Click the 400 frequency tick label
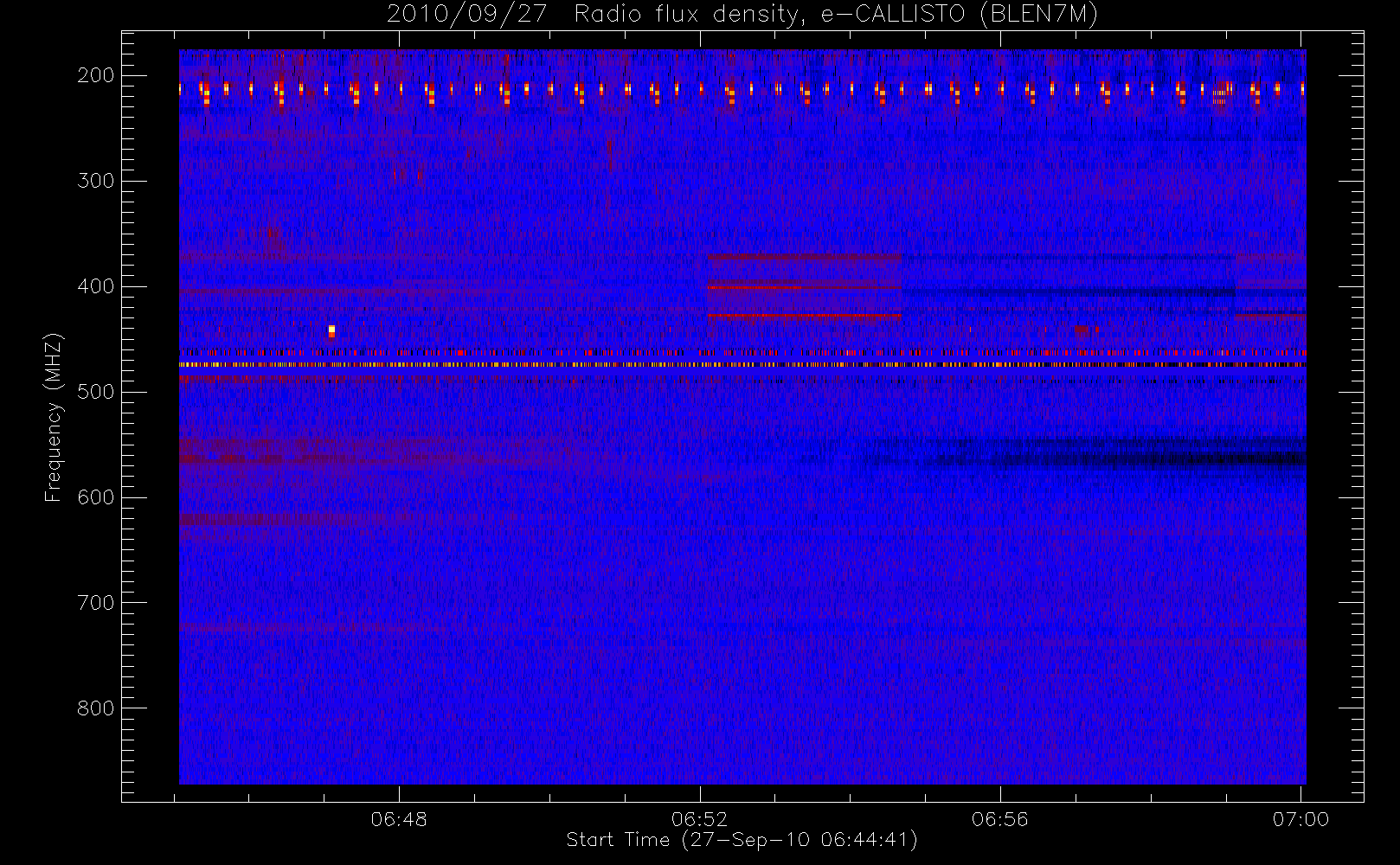The image size is (1400, 865). tap(95, 286)
